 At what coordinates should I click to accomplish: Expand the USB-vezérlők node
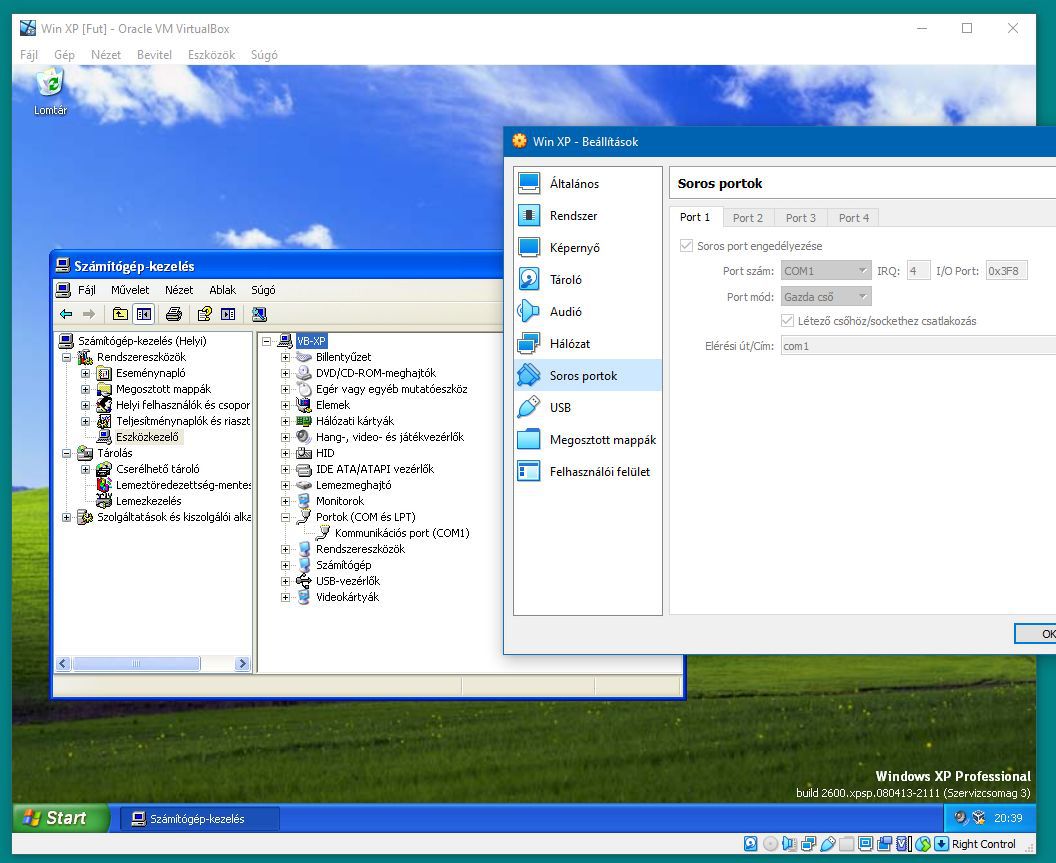pos(286,581)
